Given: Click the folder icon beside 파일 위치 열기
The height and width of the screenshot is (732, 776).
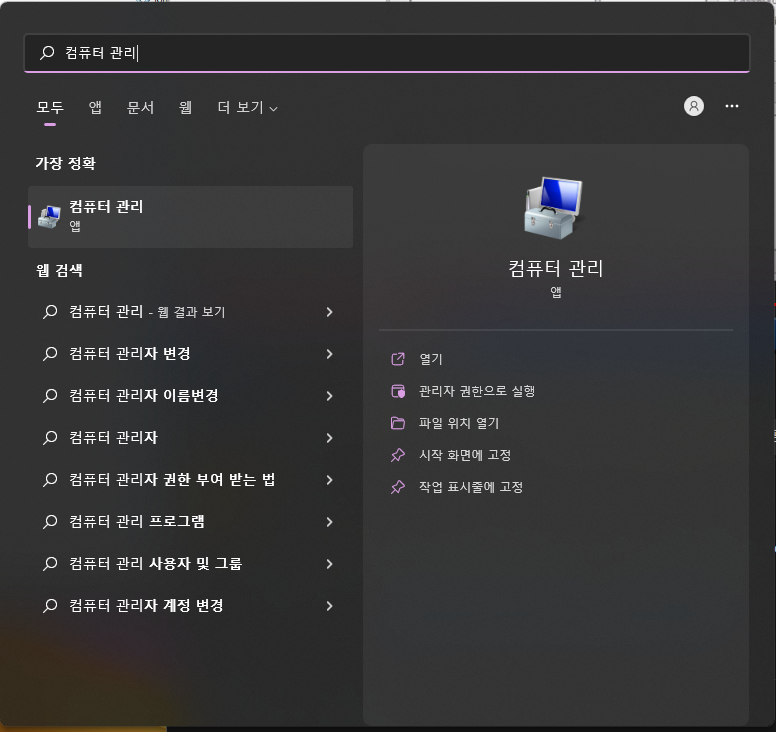Looking at the screenshot, I should 398,423.
